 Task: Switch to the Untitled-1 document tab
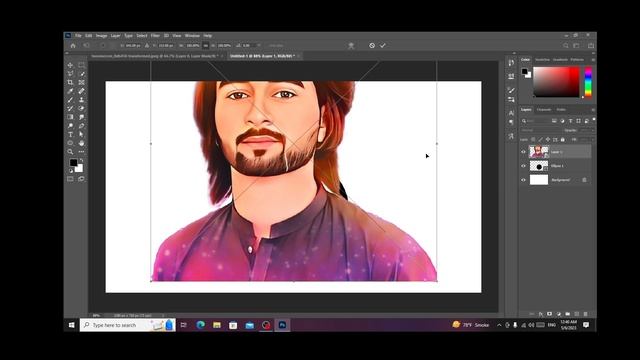(x=262, y=56)
